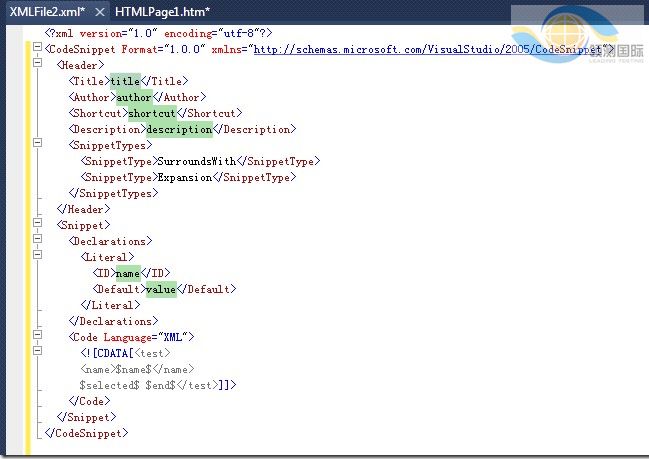Select the highlighted 'shortcut' placeholder
This screenshot has height=459, width=649.
point(152,113)
